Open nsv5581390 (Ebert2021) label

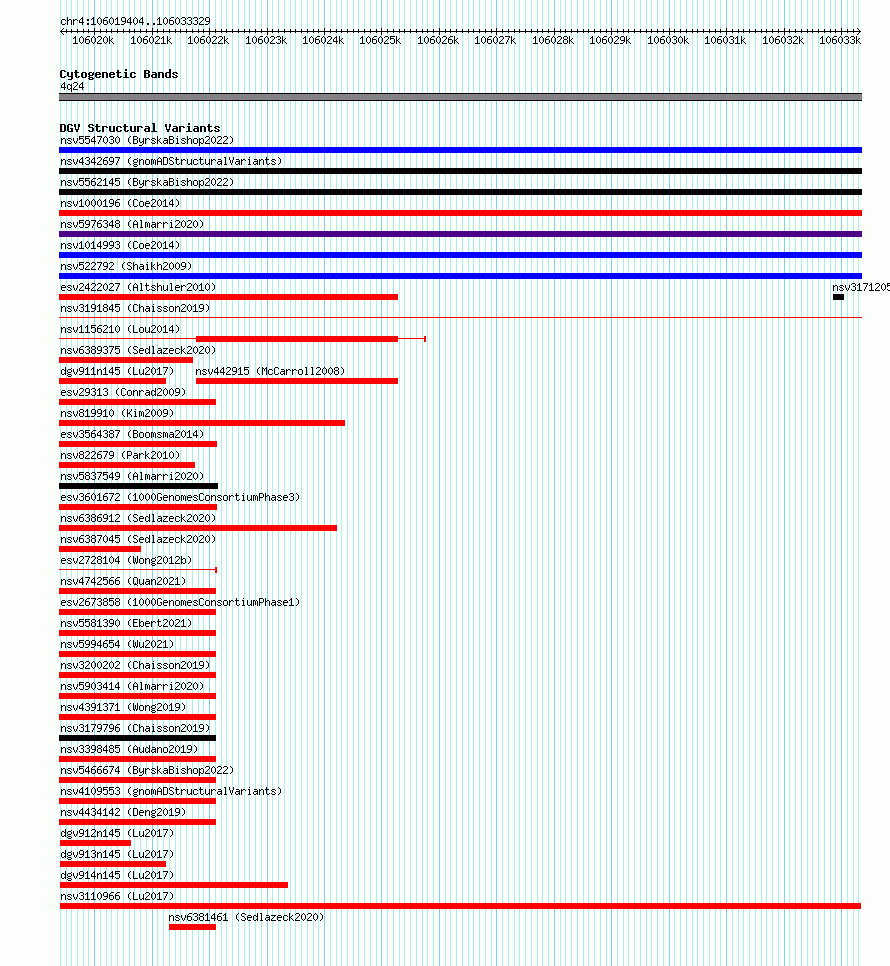click(126, 623)
